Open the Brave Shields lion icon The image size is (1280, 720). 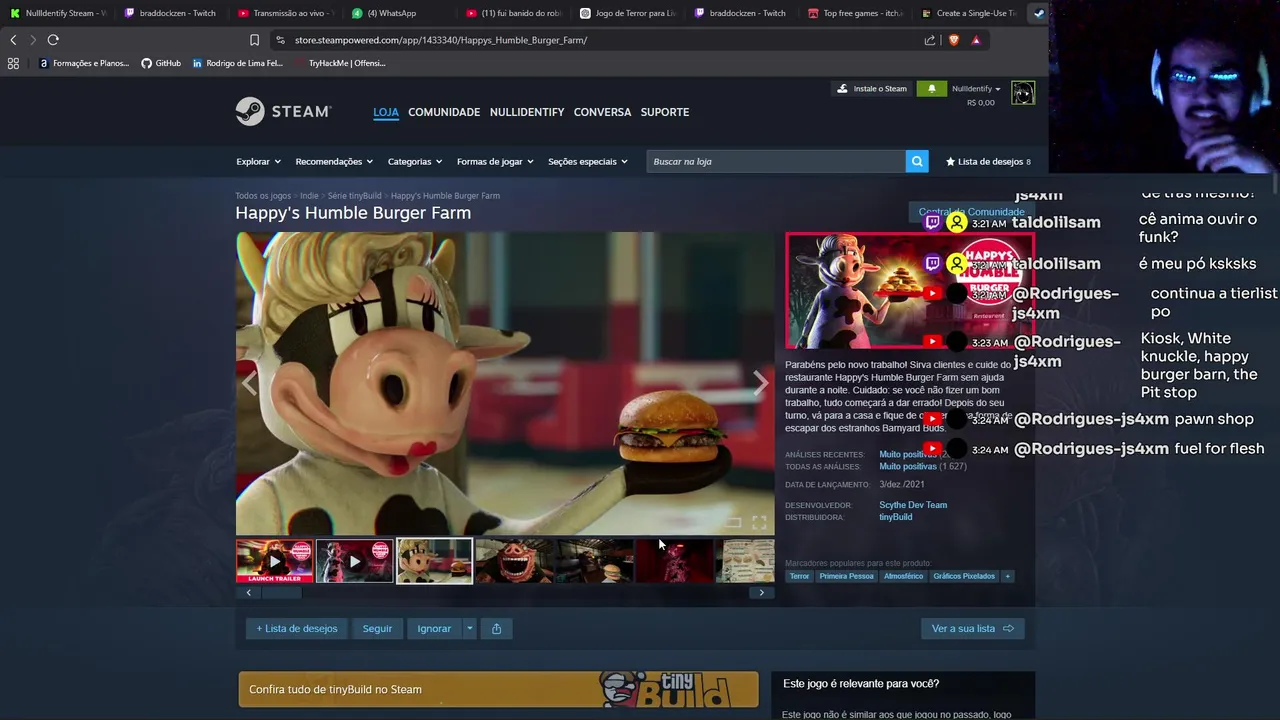(953, 40)
